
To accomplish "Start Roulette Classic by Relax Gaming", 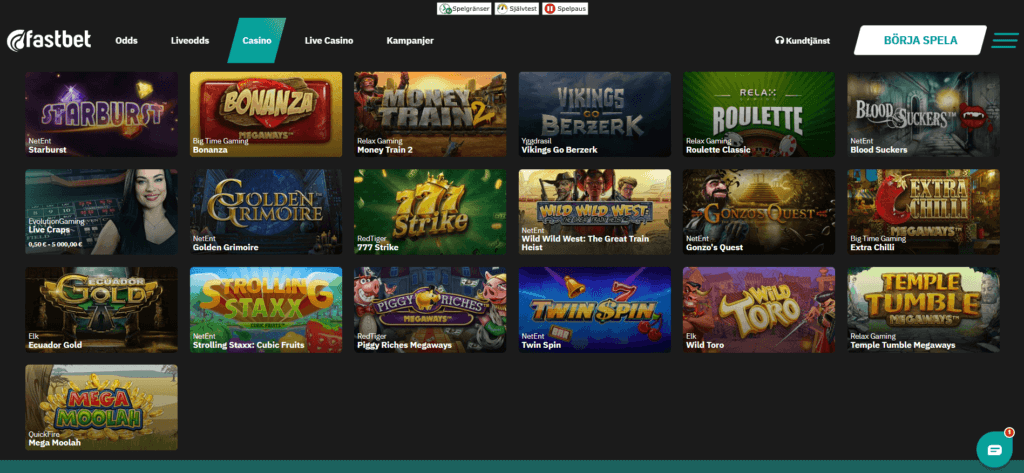I will tap(759, 114).
